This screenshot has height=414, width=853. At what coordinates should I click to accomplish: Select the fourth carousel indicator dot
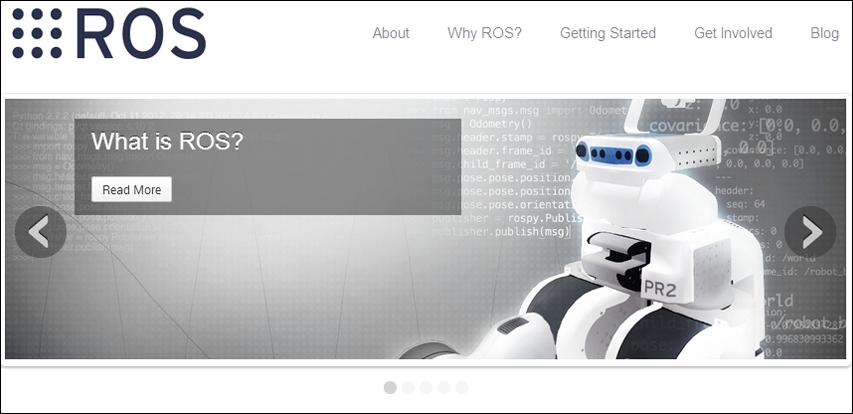pos(444,387)
